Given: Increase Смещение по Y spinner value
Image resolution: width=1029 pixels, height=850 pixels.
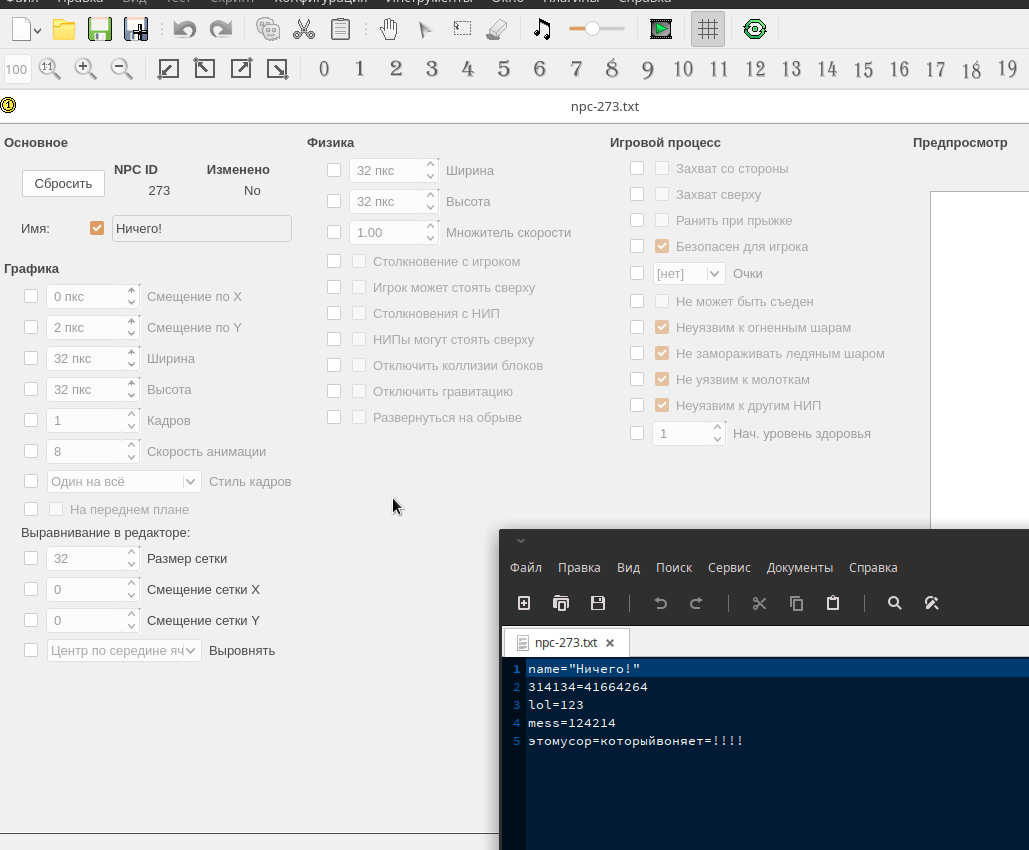Looking at the screenshot, I should point(131,321).
